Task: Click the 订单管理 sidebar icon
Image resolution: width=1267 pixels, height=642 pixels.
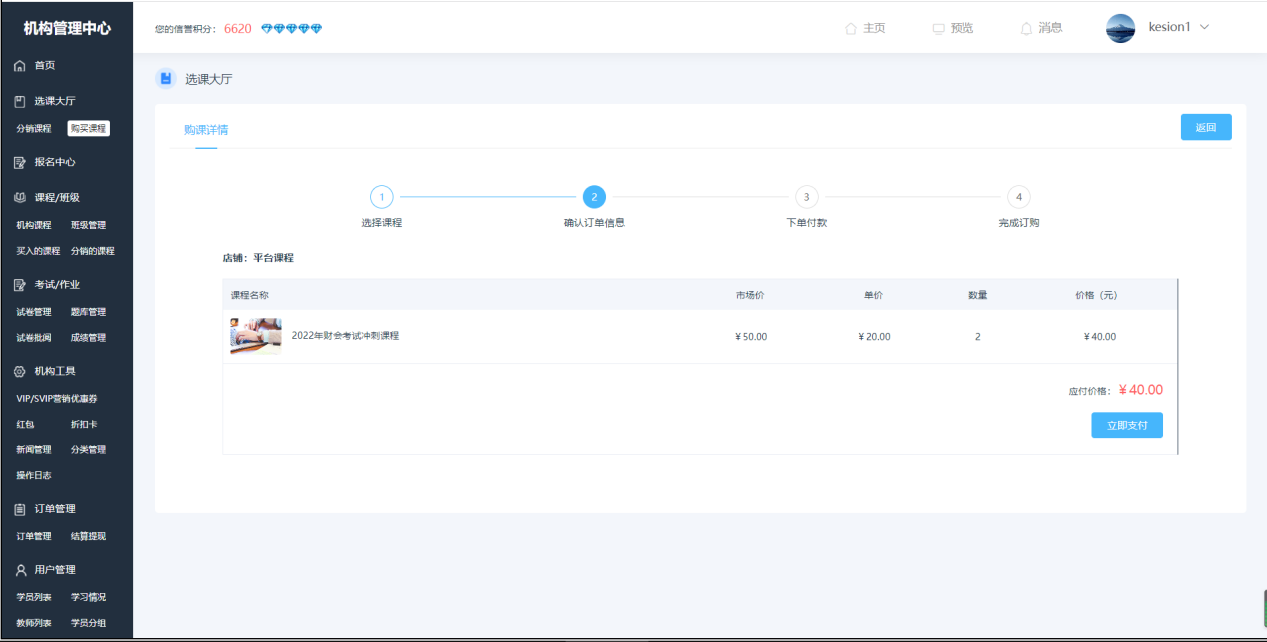Action: point(19,509)
